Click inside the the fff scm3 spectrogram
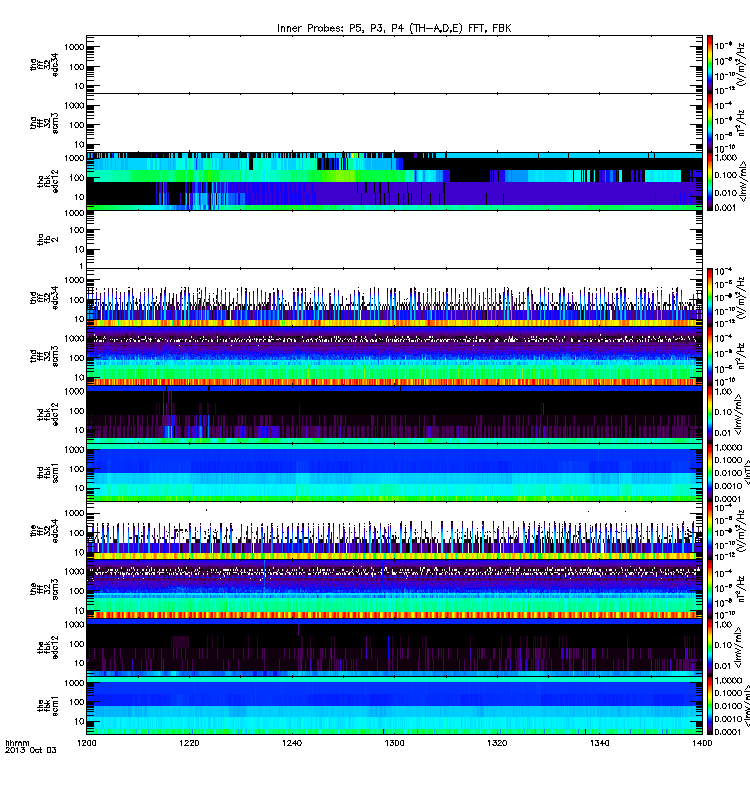Viewport: 750px width, 800px height. coord(394,589)
